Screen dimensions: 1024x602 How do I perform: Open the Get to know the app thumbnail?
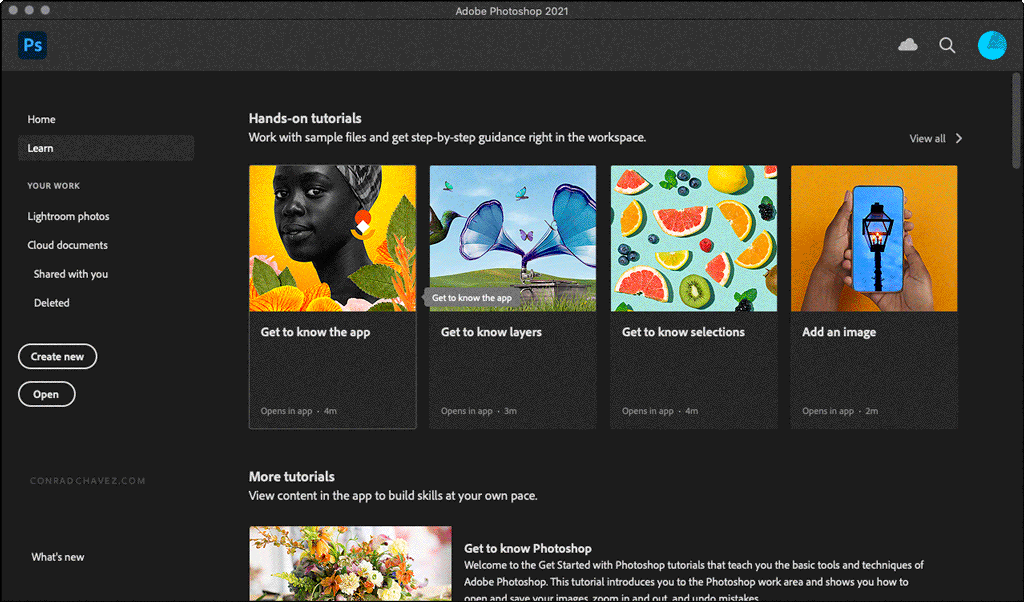(332, 238)
